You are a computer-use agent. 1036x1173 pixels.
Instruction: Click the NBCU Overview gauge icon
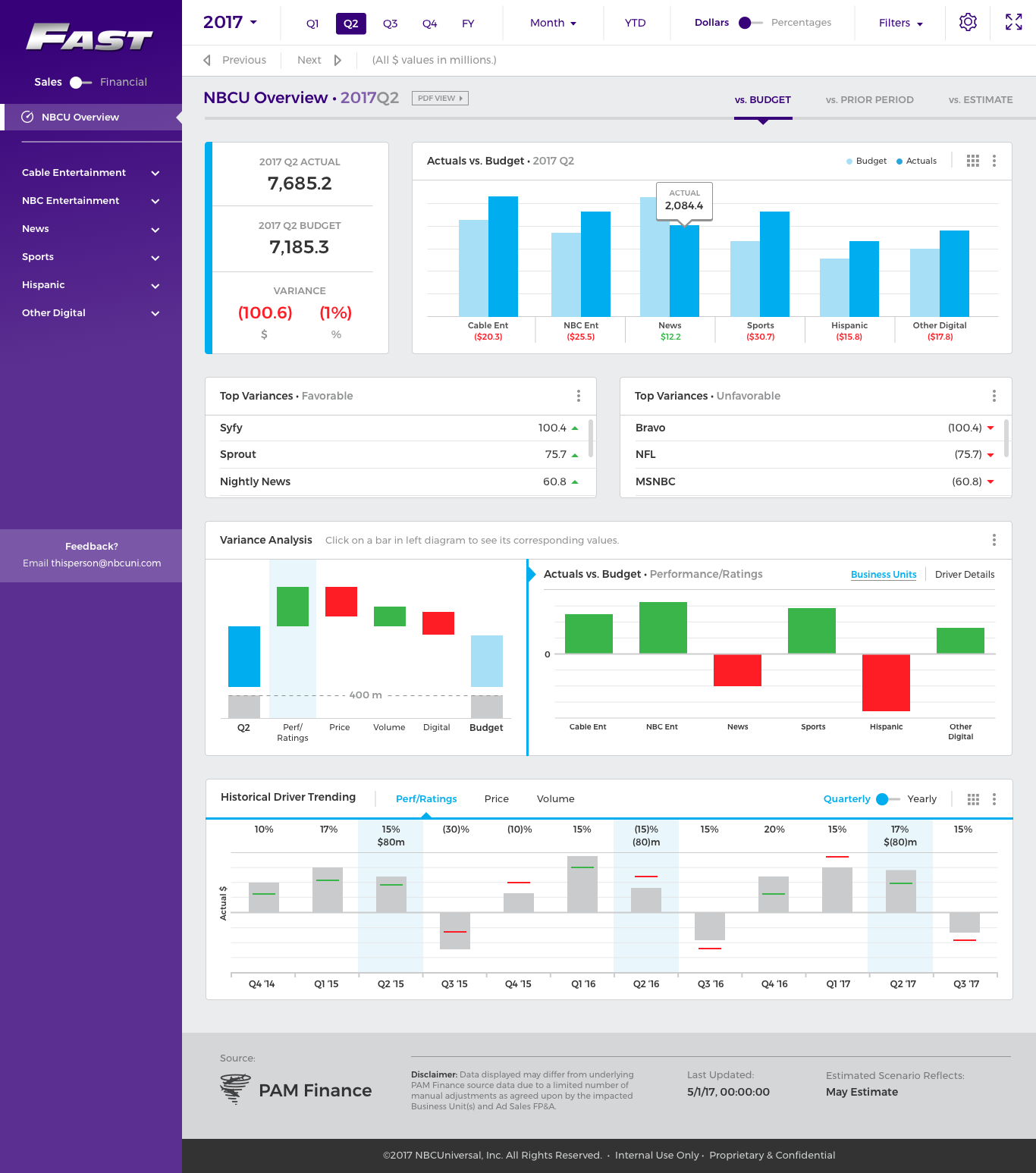click(27, 117)
